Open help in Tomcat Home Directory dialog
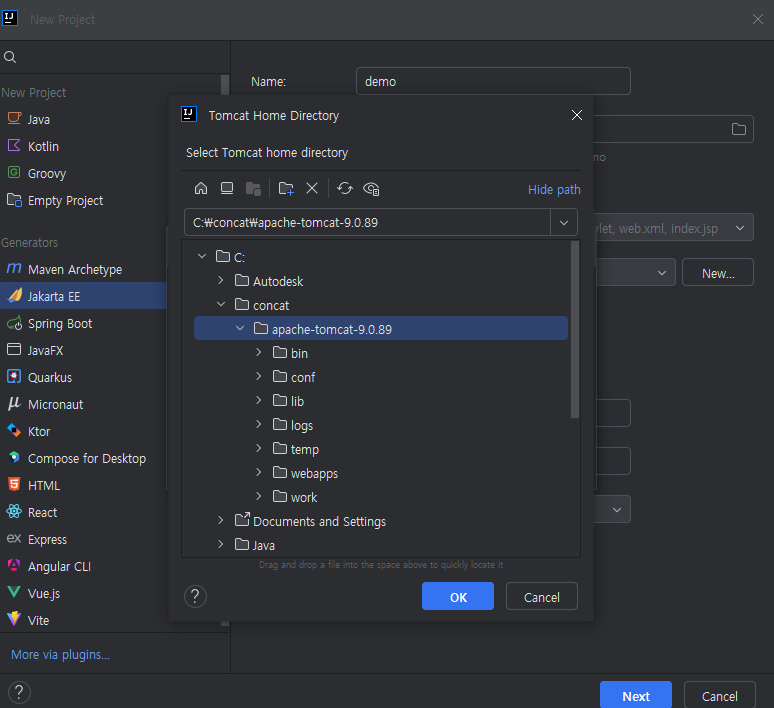This screenshot has width=774, height=708. pos(195,596)
